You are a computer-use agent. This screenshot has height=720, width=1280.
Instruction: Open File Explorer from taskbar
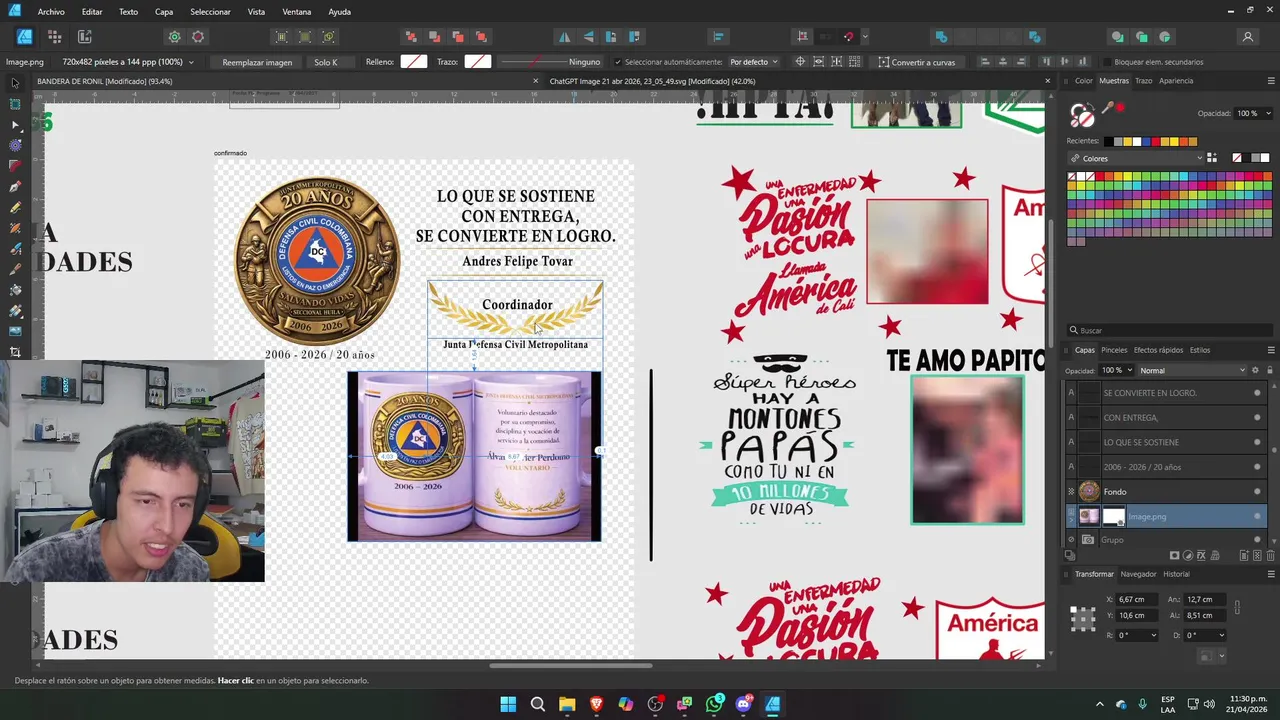[567, 704]
